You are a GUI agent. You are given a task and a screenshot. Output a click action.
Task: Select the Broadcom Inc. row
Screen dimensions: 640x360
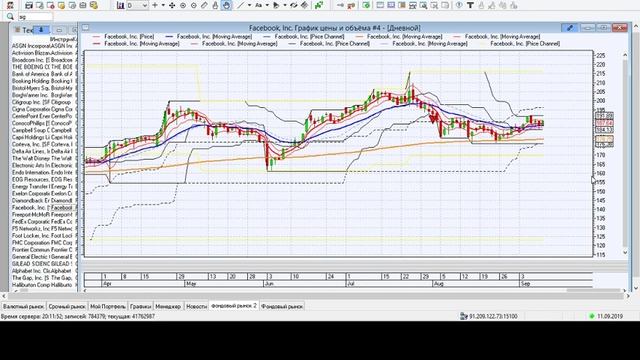tap(44, 60)
